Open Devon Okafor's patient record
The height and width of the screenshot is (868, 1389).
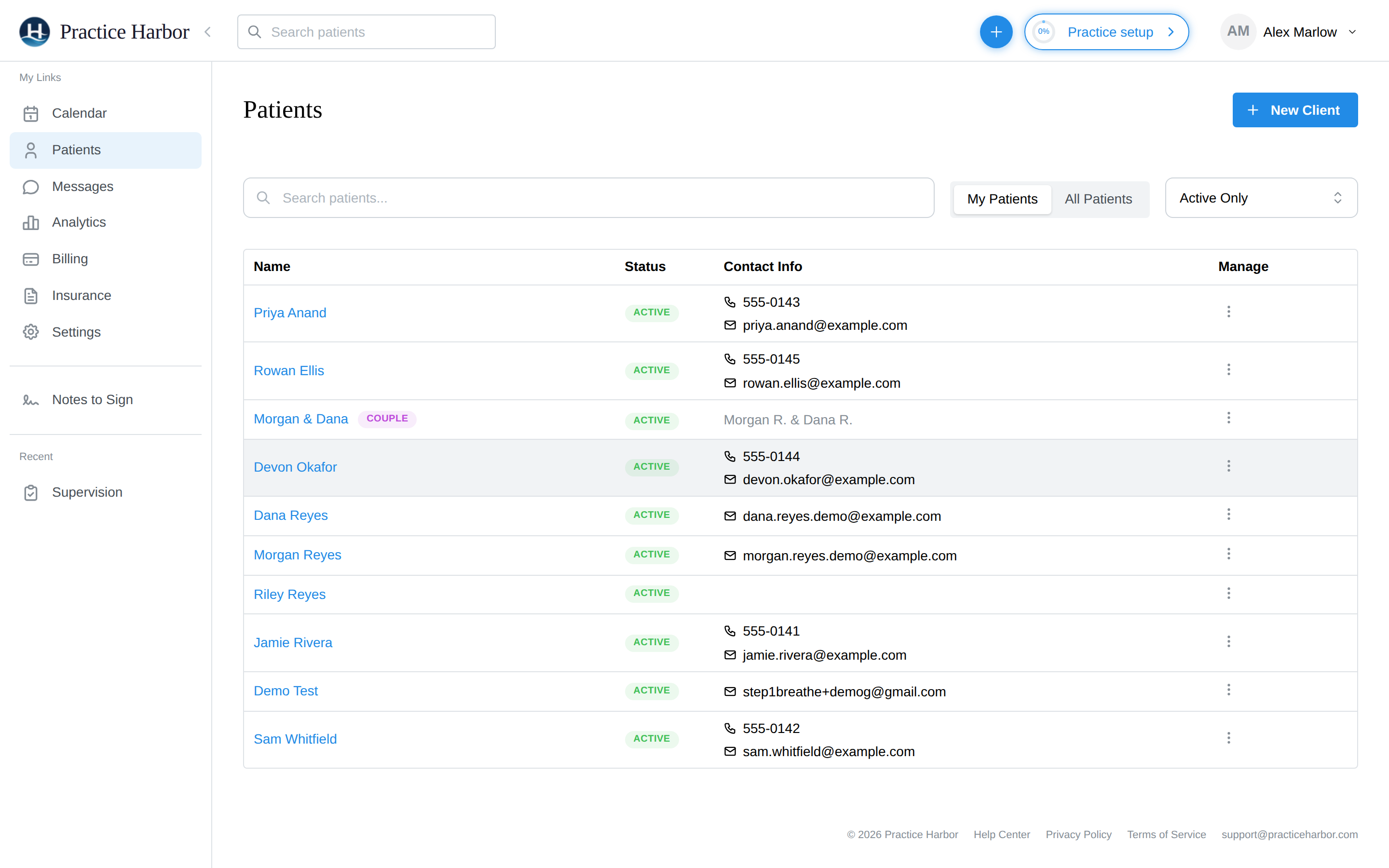pos(295,467)
